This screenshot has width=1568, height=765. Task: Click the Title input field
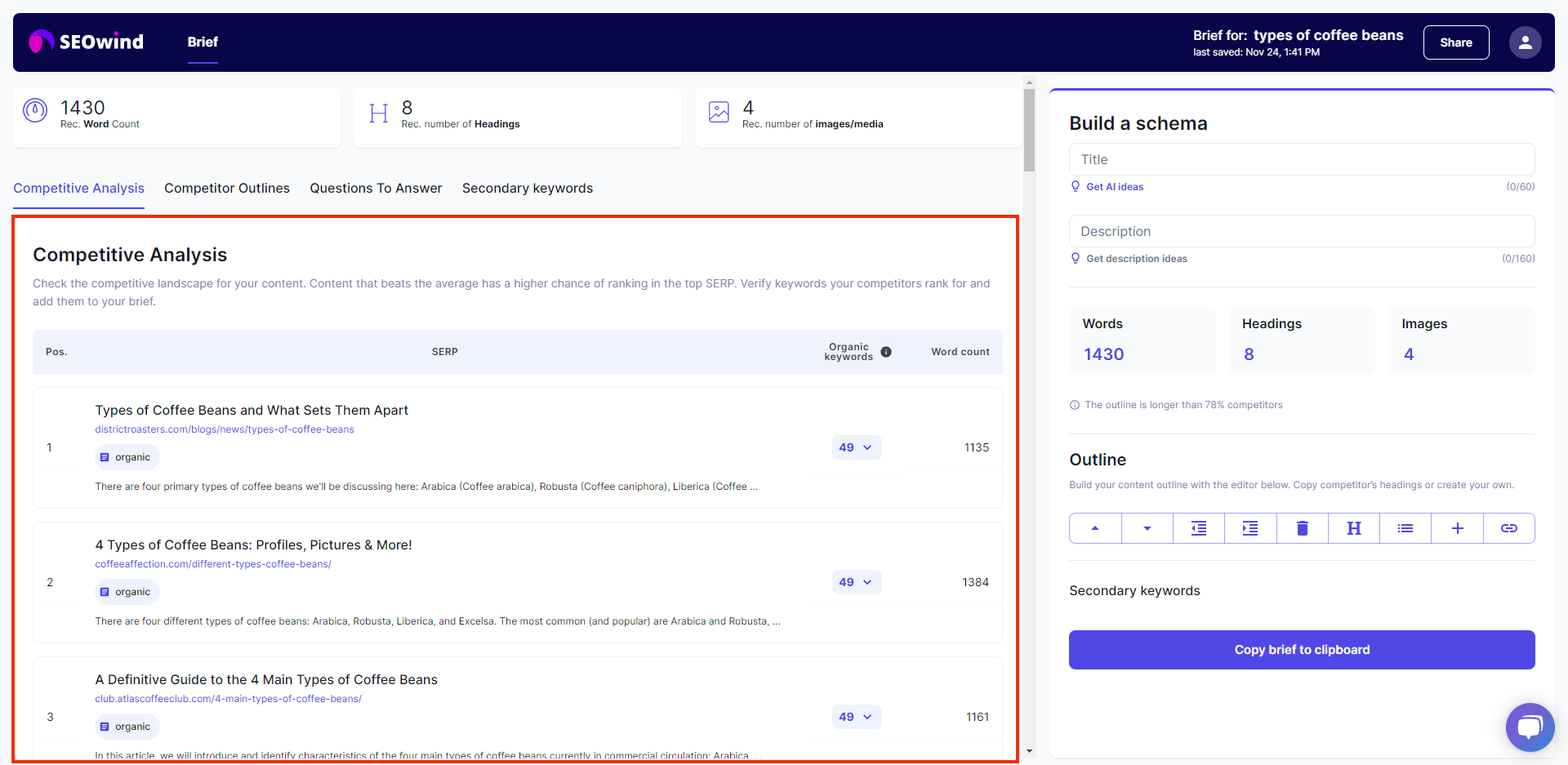[1302, 159]
